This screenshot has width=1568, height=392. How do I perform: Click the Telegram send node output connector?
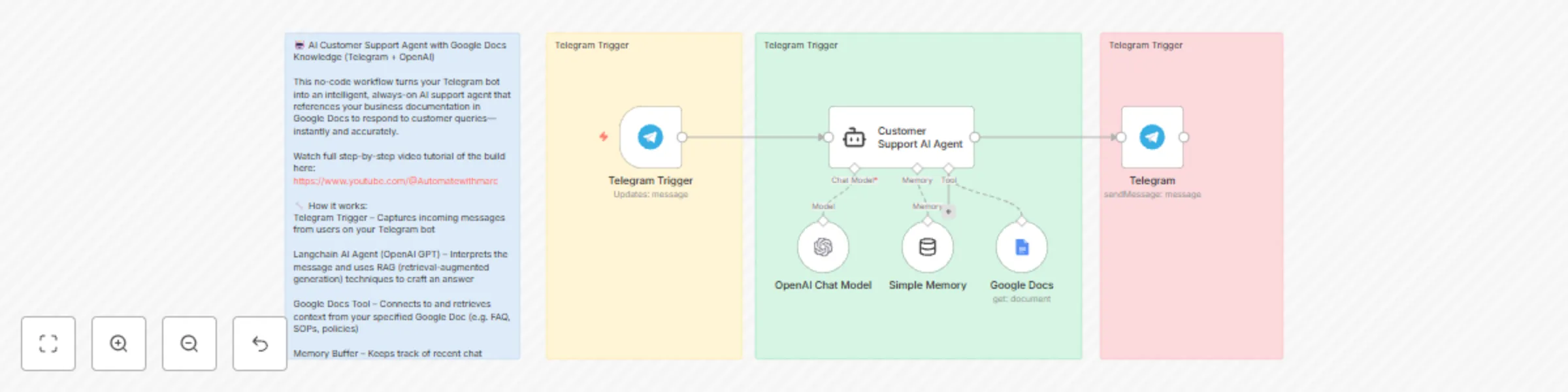click(x=1184, y=137)
